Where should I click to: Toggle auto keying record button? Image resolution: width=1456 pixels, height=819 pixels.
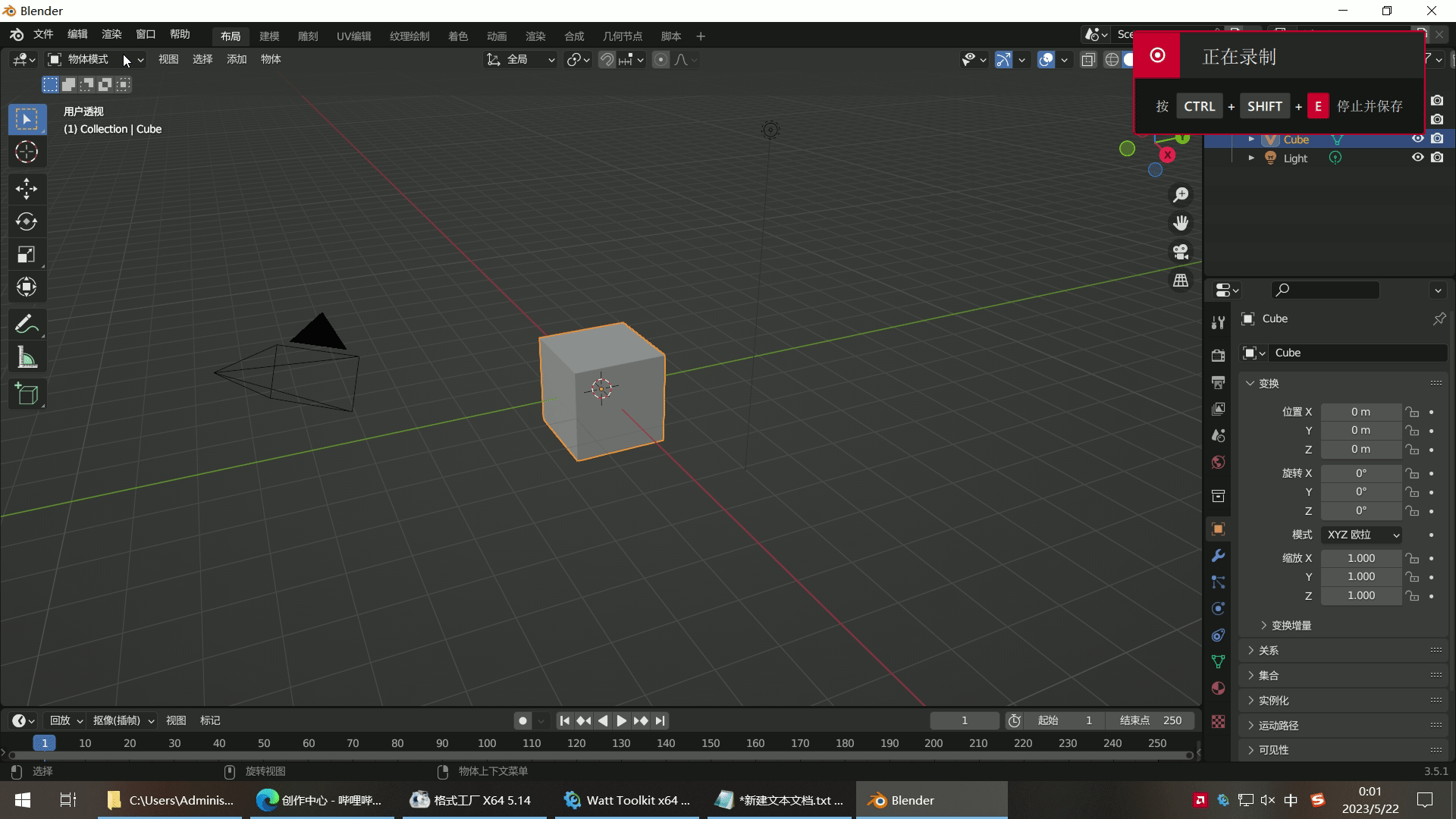pos(522,720)
